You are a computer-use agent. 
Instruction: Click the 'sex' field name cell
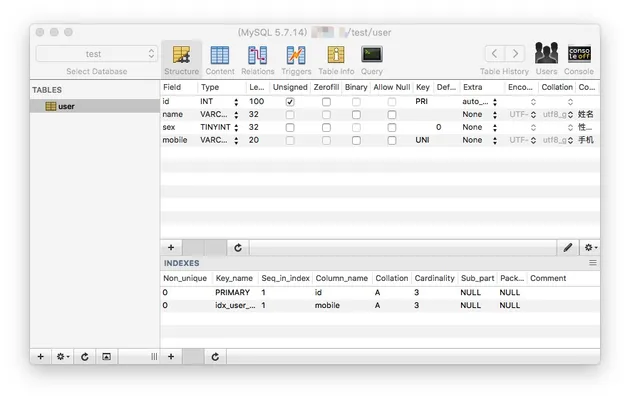169,127
